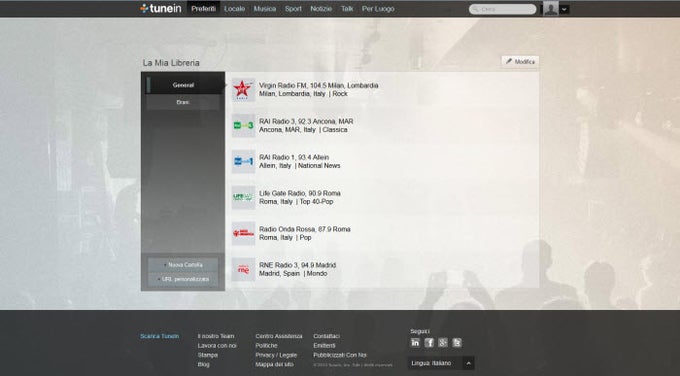Viewport: 680px width, 376px height.
Task: Click the Life Gate Radio logo
Action: [x=243, y=197]
